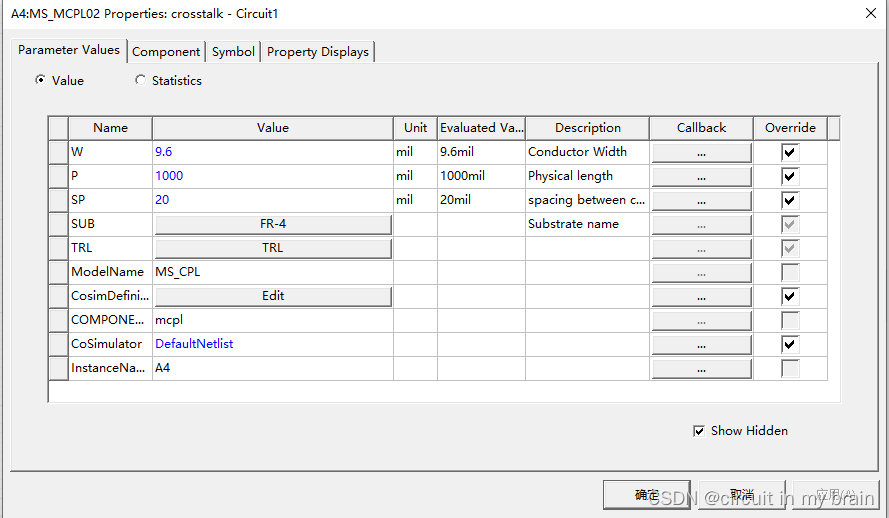Click the 取消 cancel button
The image size is (889, 518).
tap(741, 495)
